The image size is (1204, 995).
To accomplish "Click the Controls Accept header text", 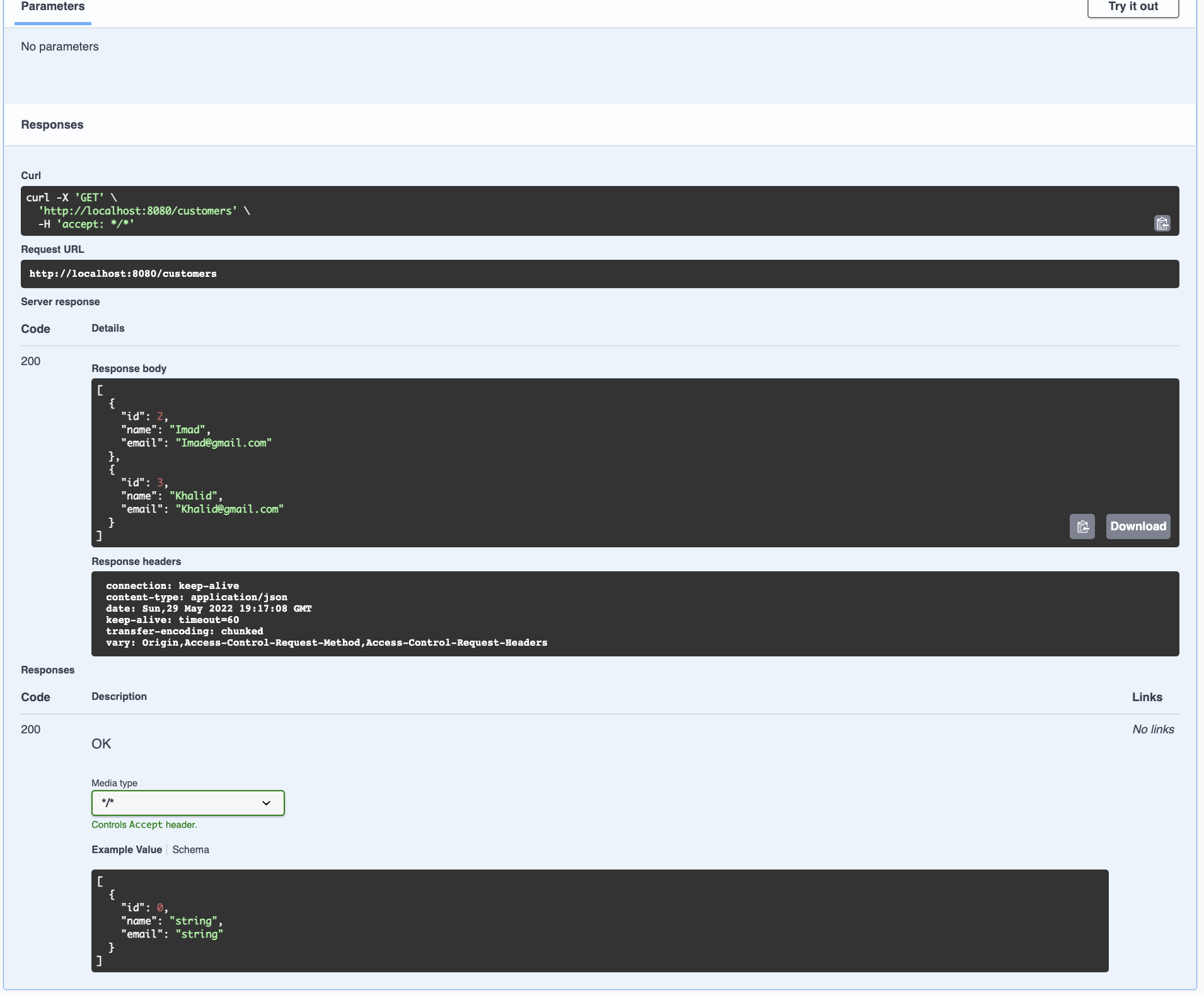I will click(144, 824).
